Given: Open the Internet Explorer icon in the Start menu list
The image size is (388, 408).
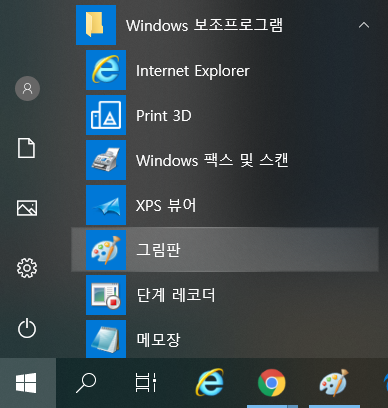Looking at the screenshot, I should [106, 70].
